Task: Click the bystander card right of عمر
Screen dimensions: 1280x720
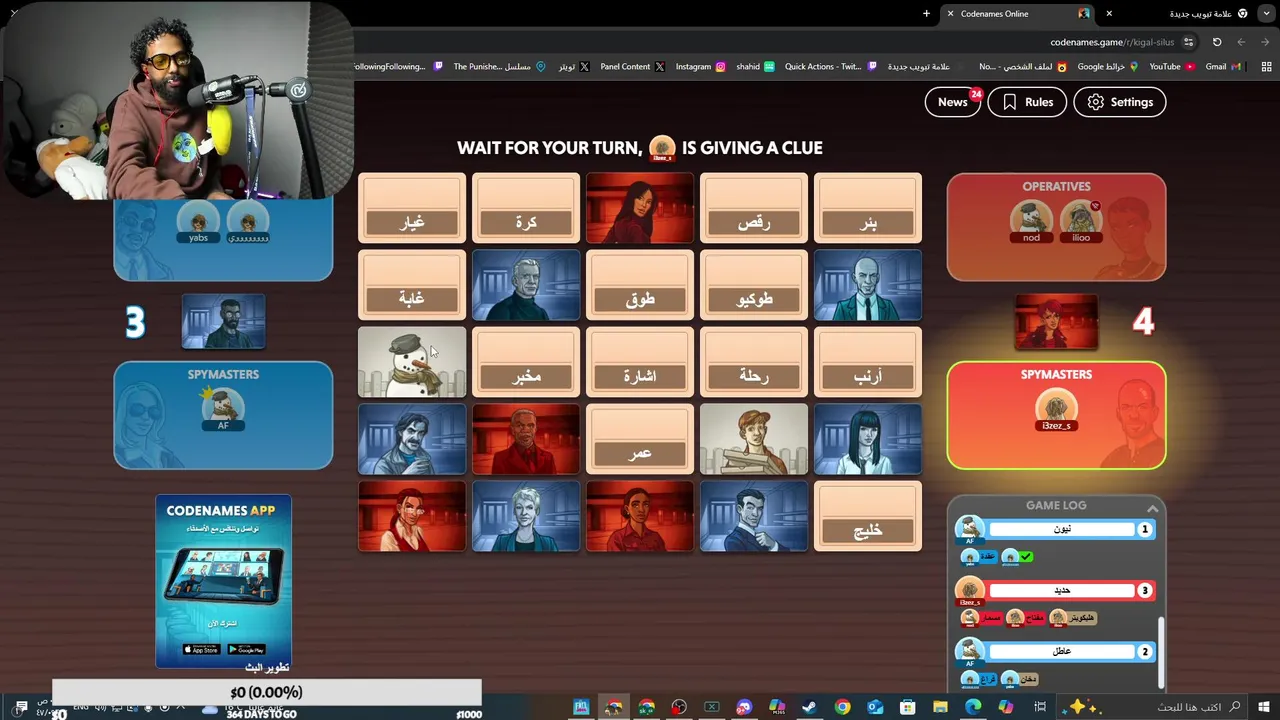Action: [754, 439]
